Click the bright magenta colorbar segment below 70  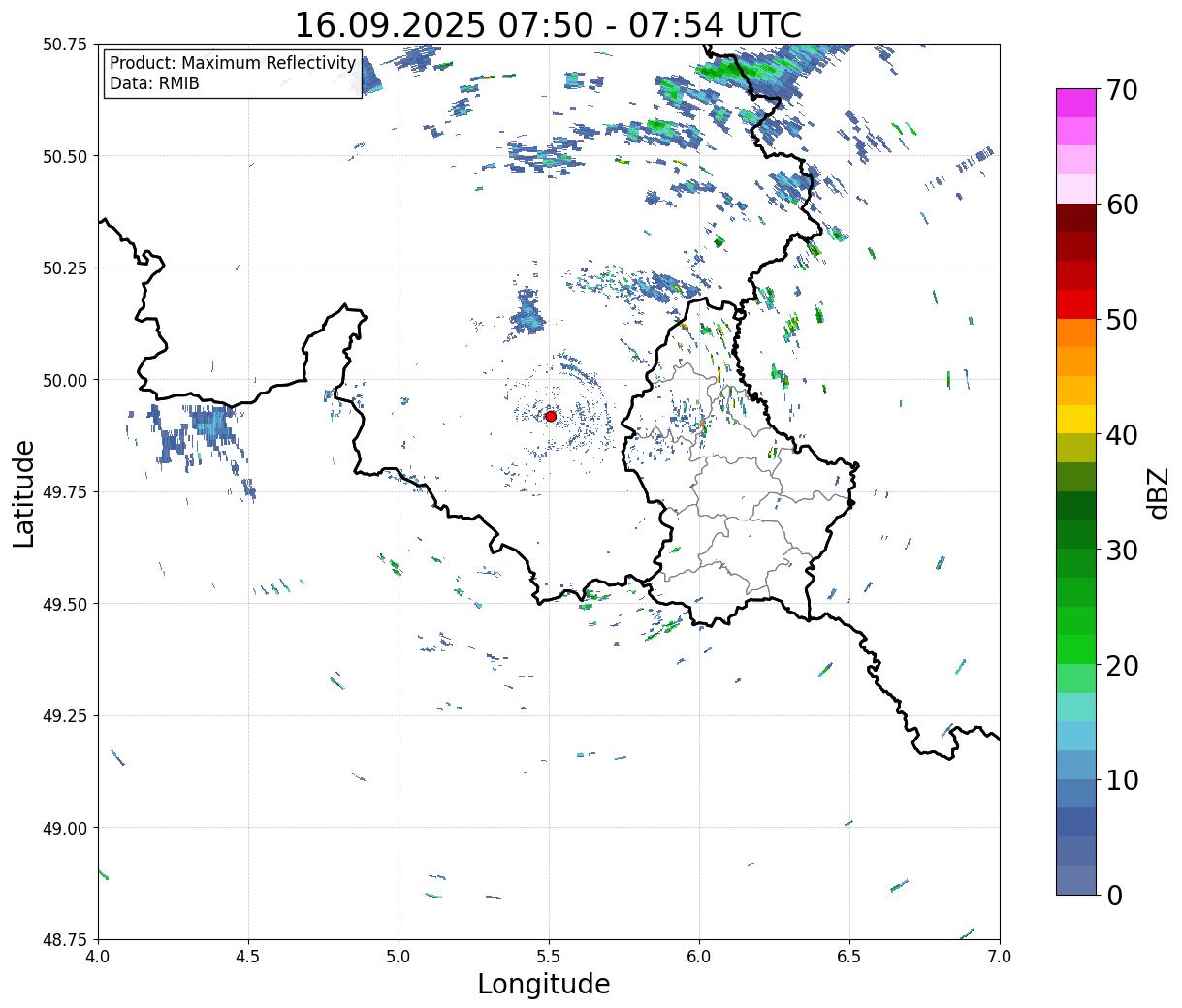[x=1076, y=103]
